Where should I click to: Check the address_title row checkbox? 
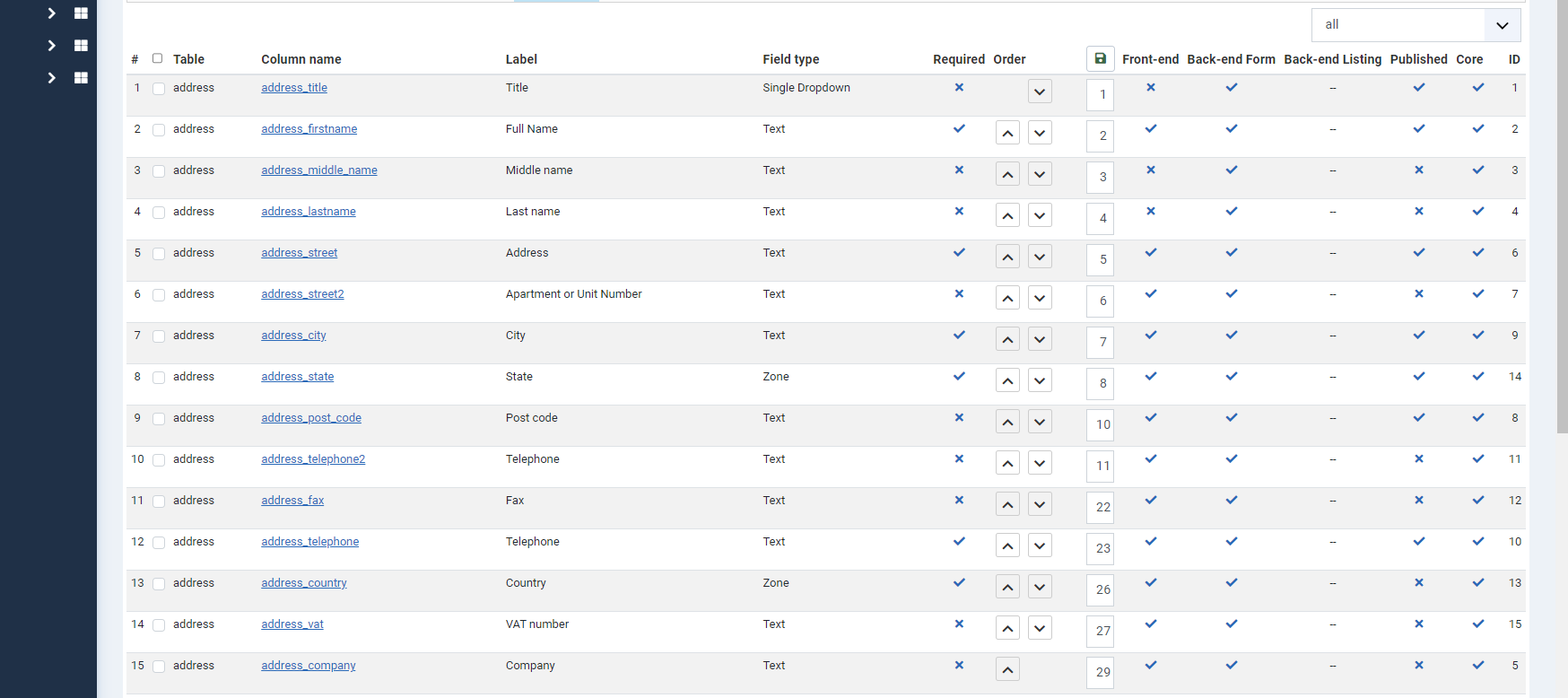click(159, 89)
